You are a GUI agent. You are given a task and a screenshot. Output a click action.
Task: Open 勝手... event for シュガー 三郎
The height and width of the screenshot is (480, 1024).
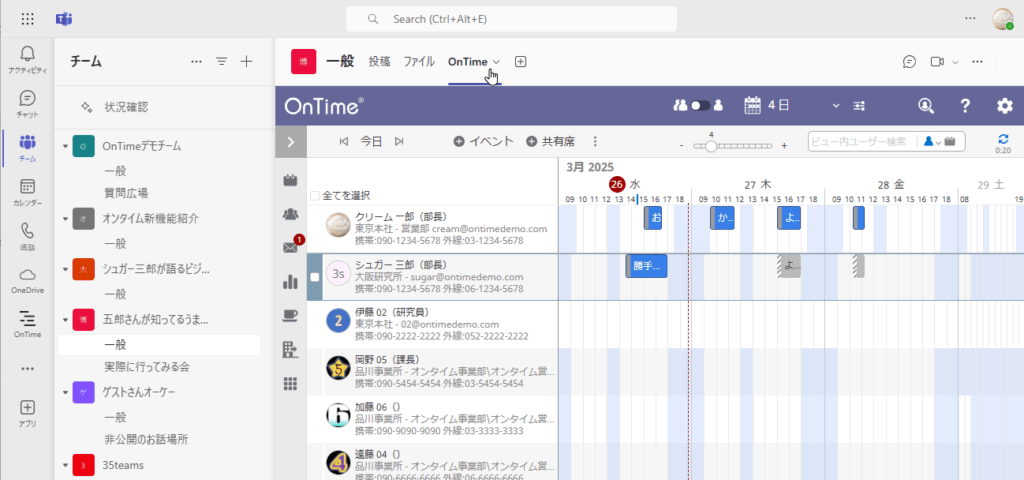click(647, 266)
